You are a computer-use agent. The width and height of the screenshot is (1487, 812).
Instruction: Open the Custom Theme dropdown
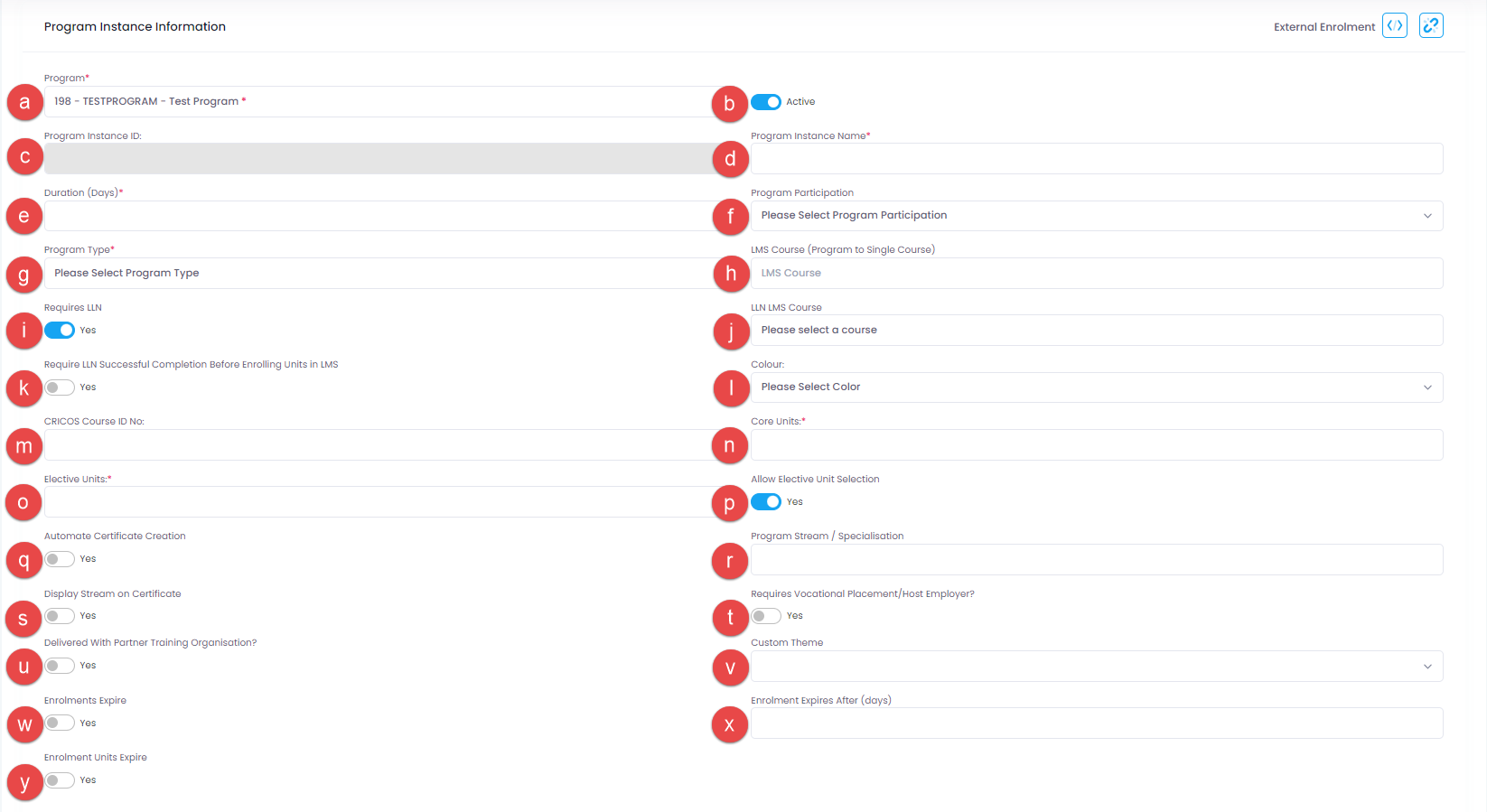coord(1096,667)
